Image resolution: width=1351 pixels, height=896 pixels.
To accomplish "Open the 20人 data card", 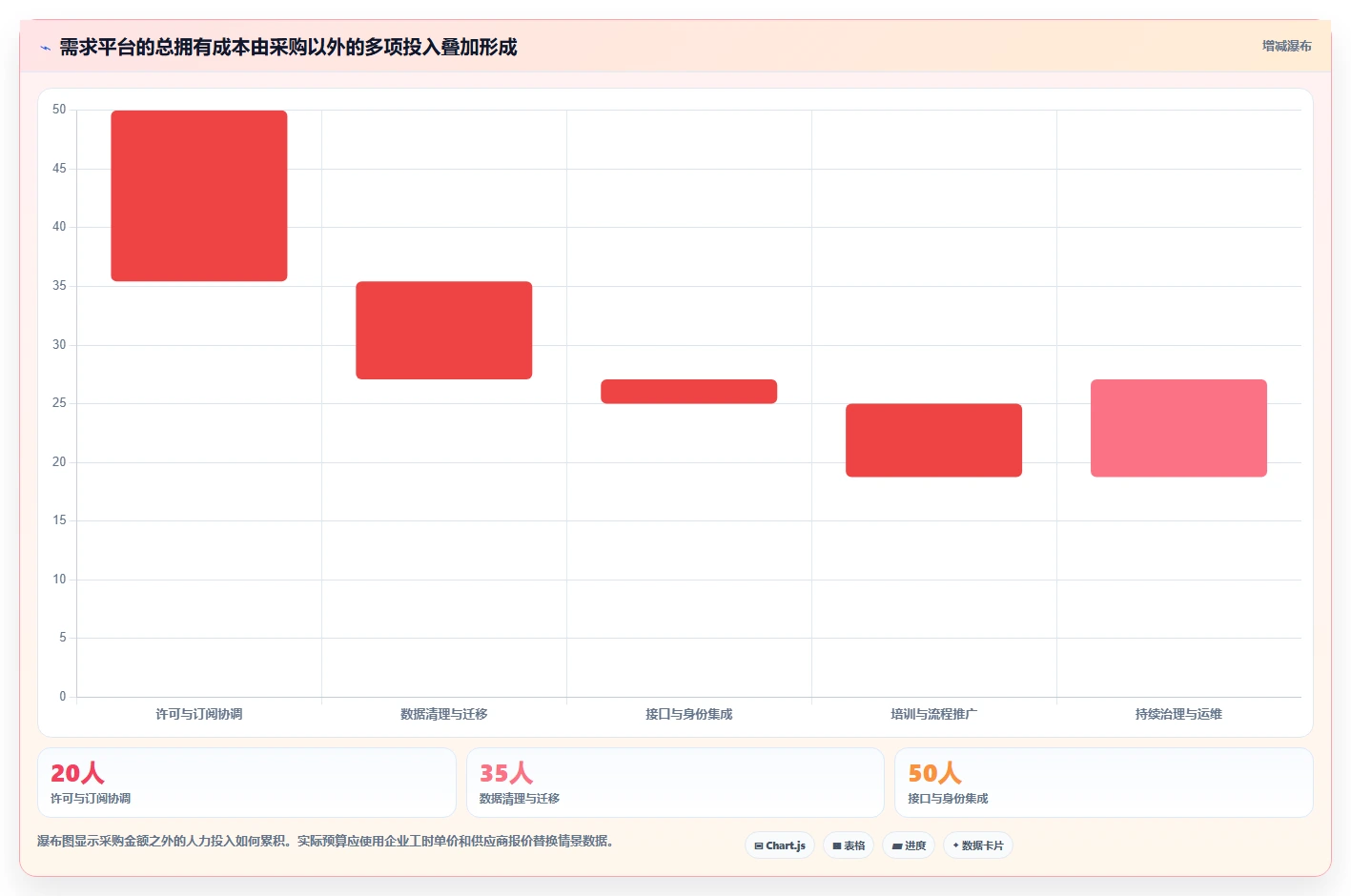I will (247, 783).
